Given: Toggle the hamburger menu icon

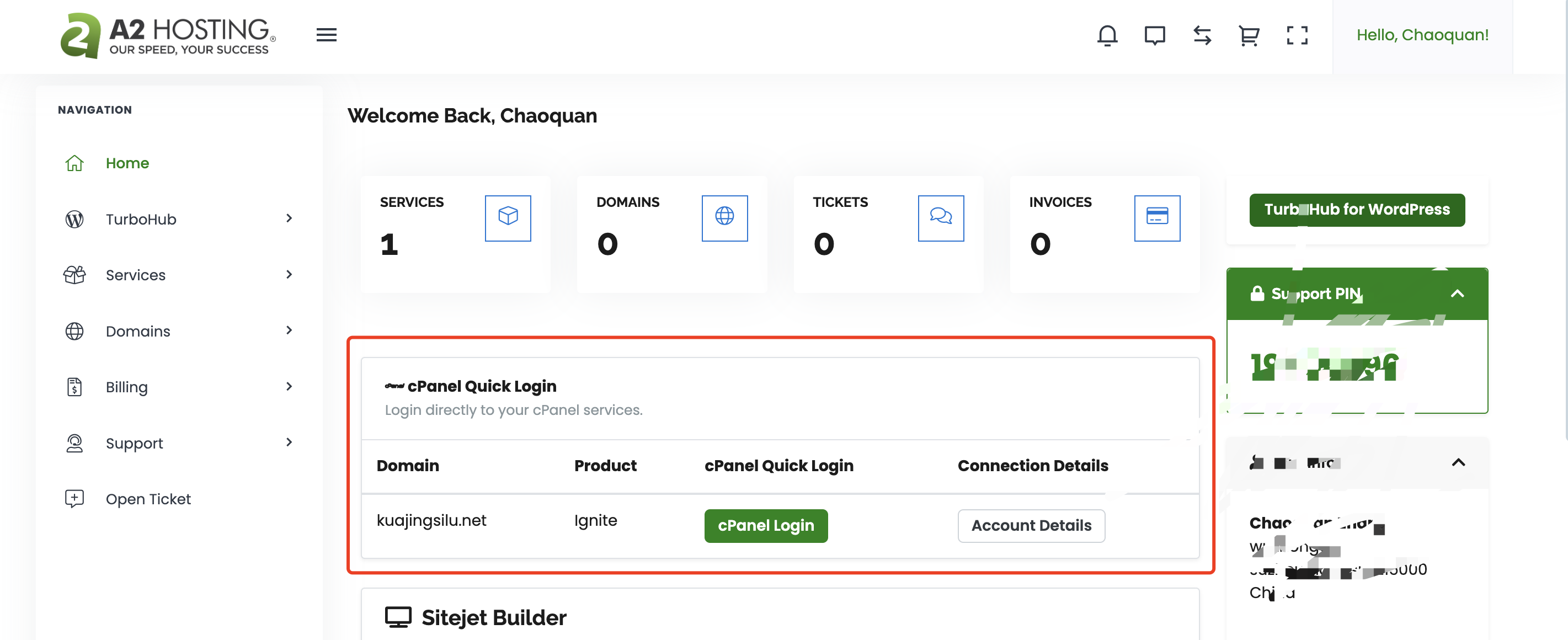Looking at the screenshot, I should [x=326, y=35].
